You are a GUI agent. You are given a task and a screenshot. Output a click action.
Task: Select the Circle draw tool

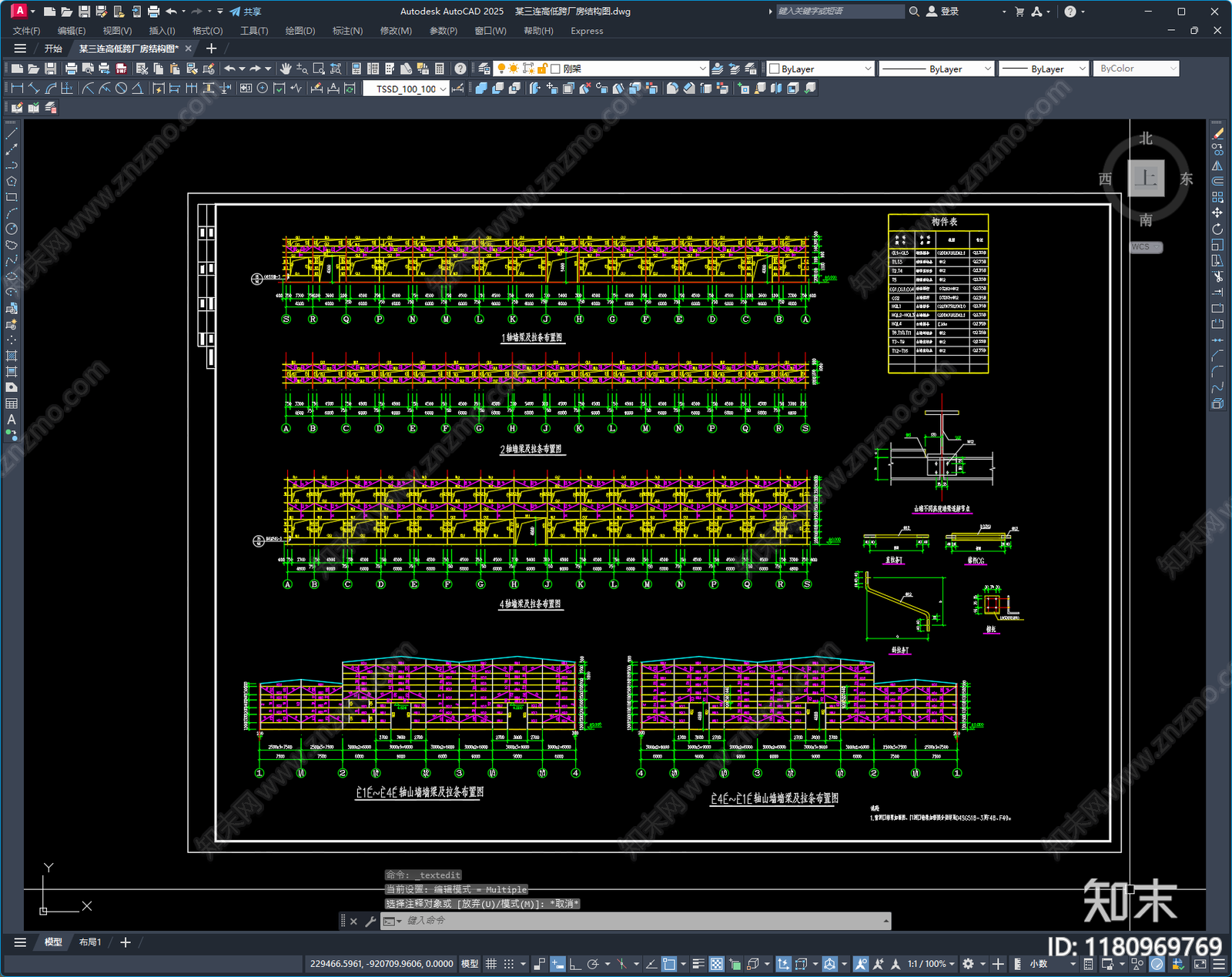point(12,229)
